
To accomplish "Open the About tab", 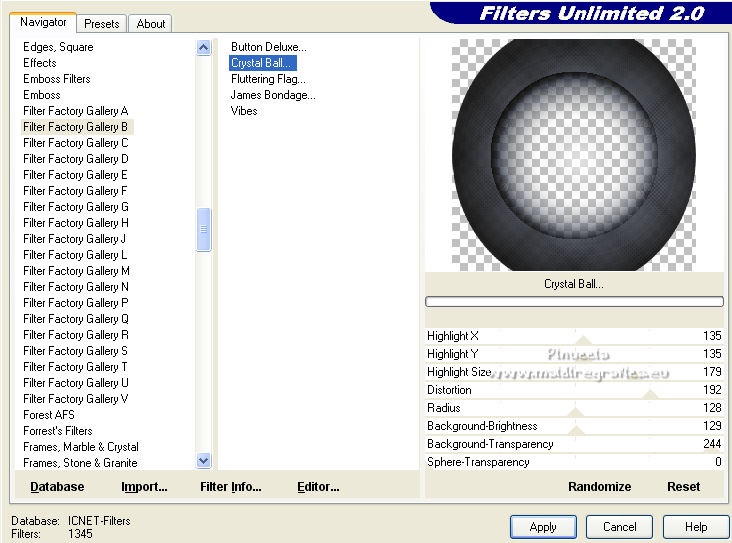I will coord(150,24).
